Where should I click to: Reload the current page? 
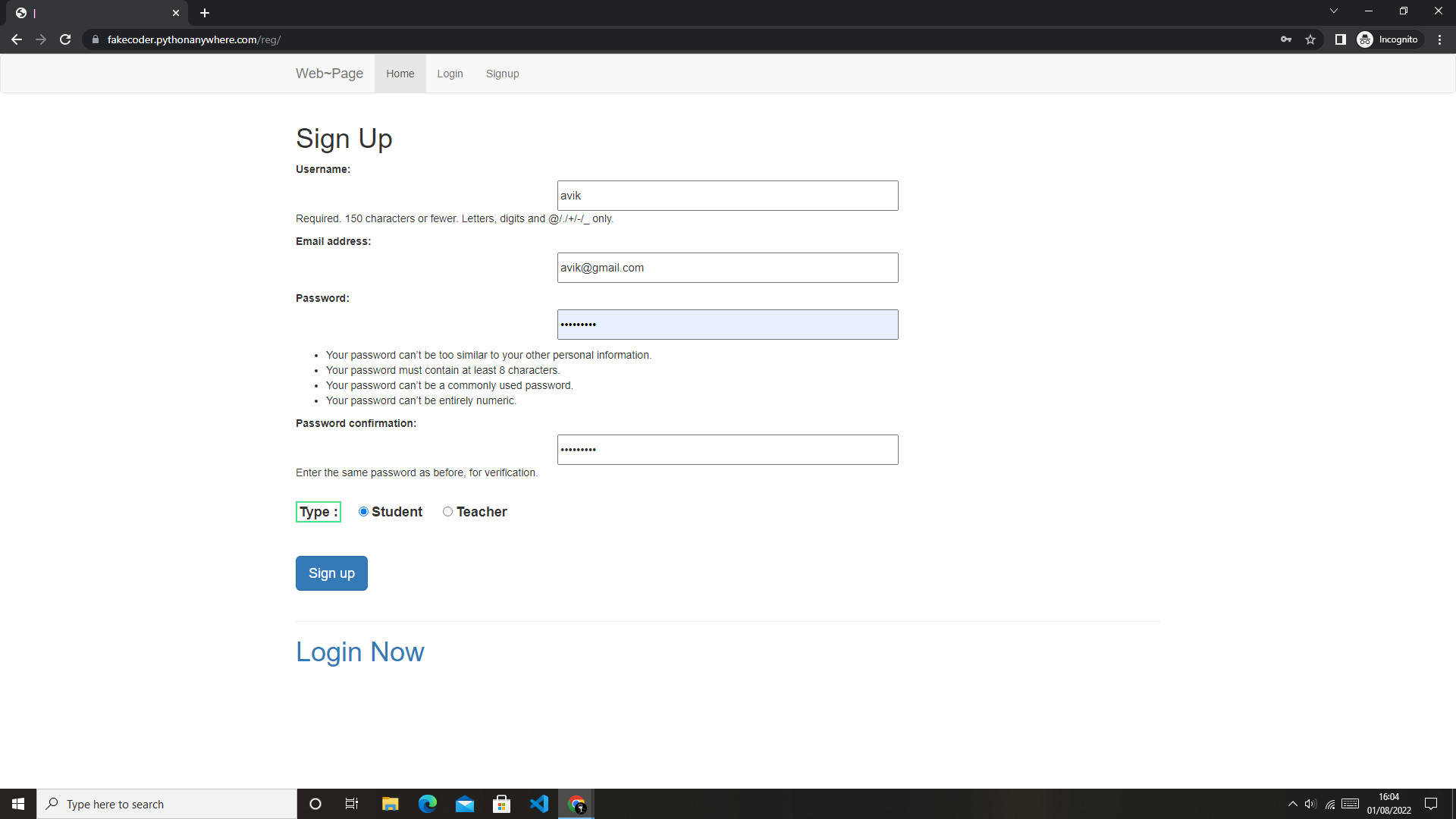coord(65,39)
